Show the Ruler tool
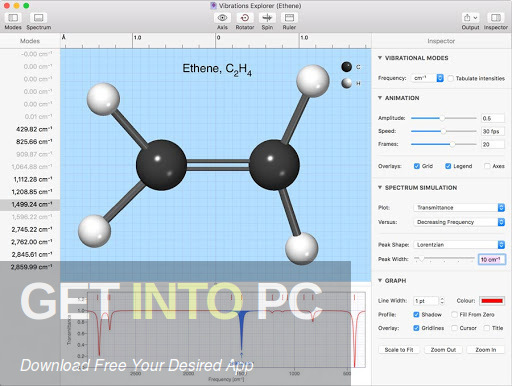The image size is (512, 386). click(289, 18)
